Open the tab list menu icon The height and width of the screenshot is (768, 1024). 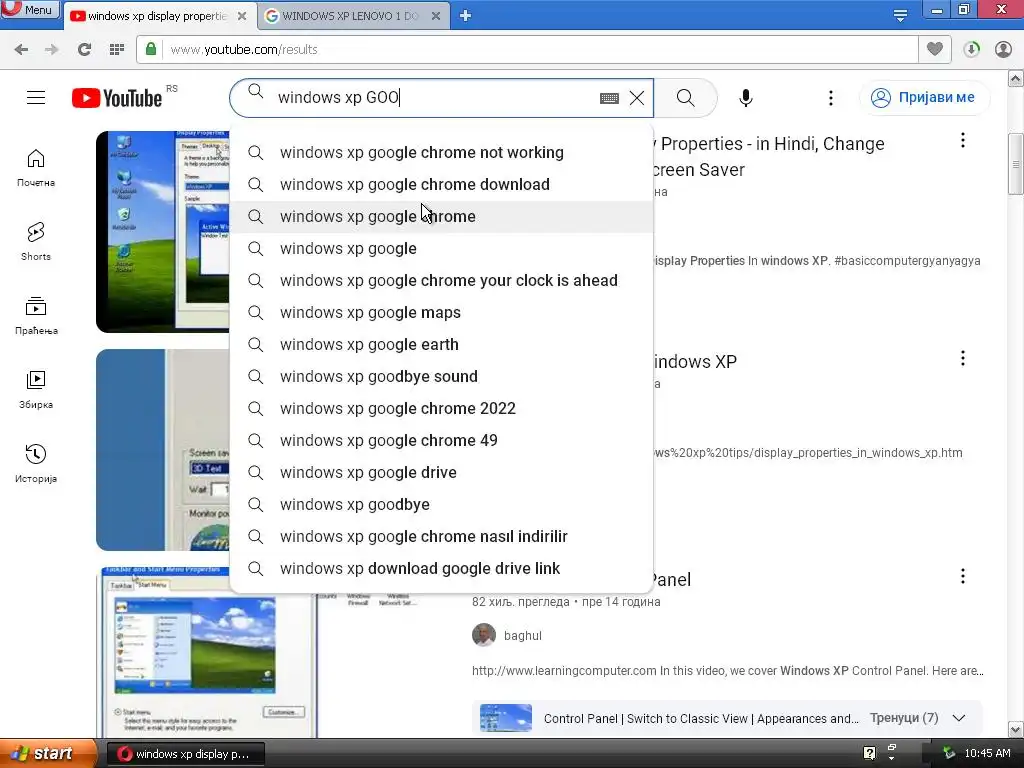(900, 15)
